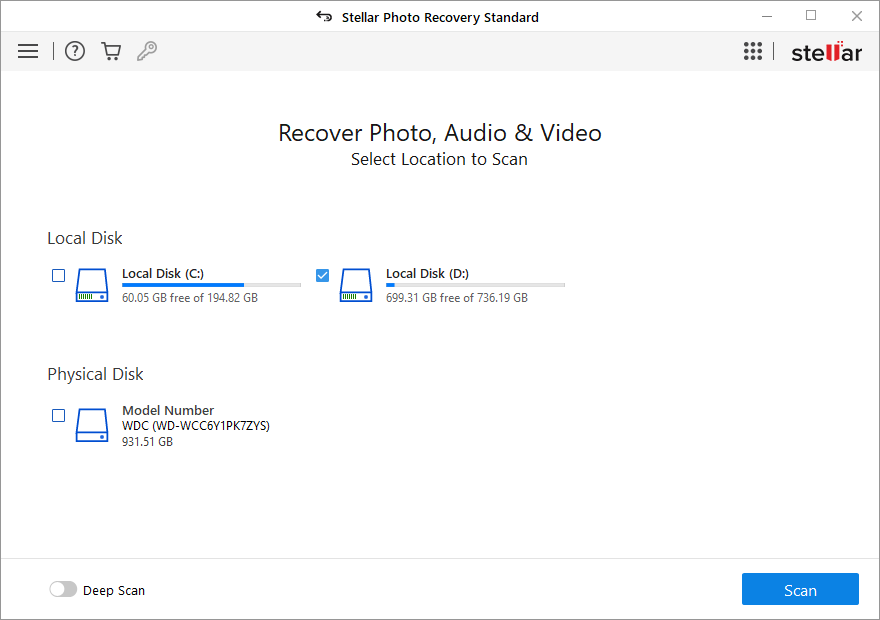Click the Recover Photo, Audio & Video heading
880x620 pixels.
click(439, 132)
